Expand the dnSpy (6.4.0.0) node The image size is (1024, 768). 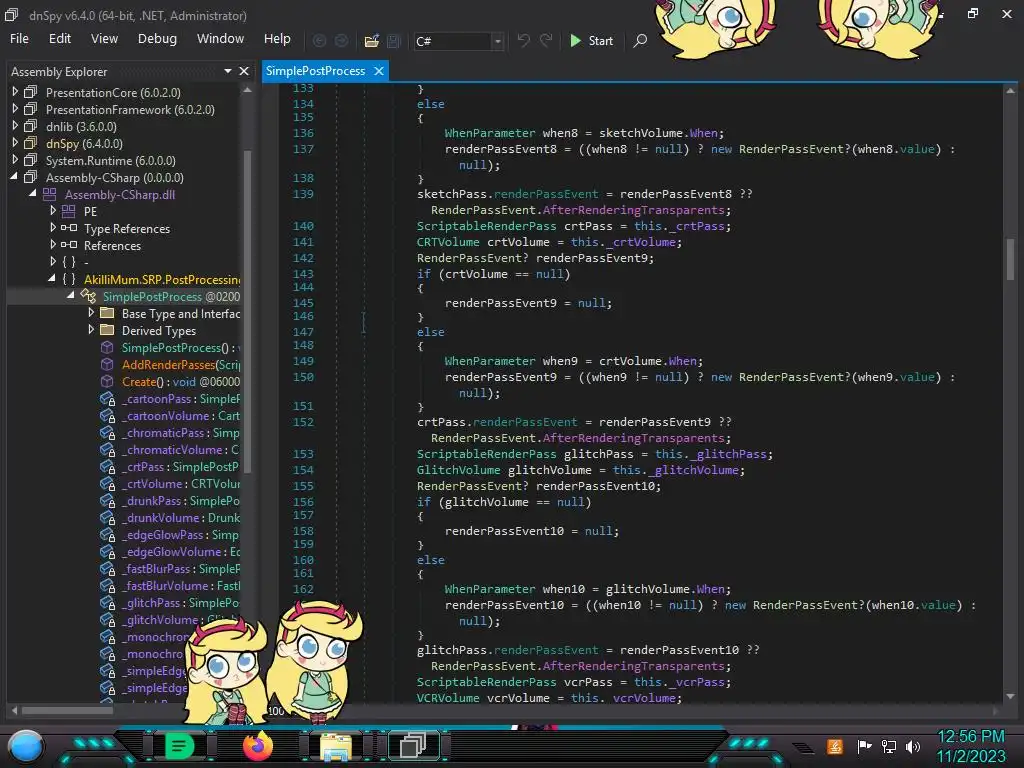click(15, 143)
